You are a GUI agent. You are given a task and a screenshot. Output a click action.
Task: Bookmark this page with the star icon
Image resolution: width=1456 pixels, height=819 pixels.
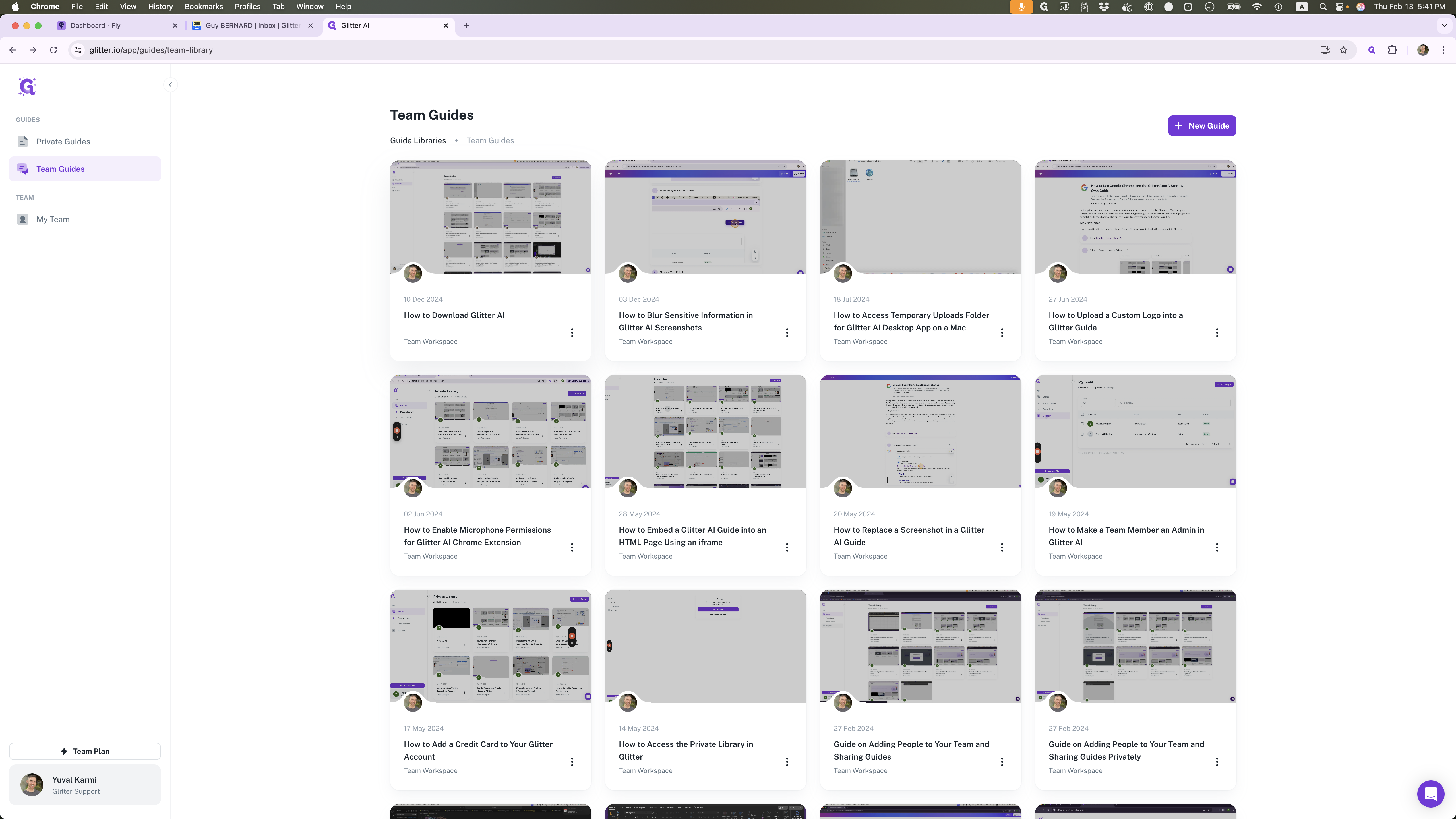tap(1343, 50)
